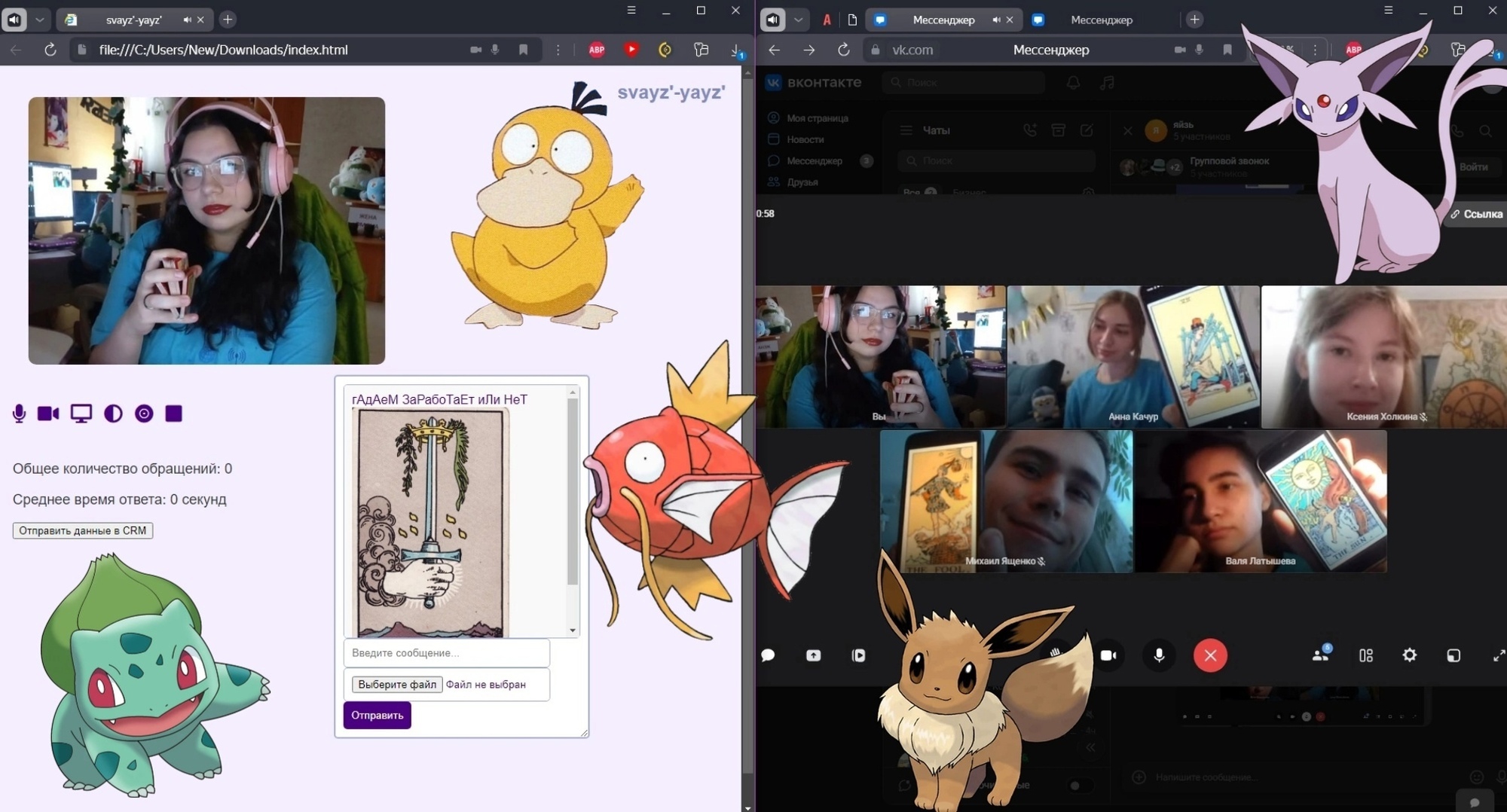Click the local webcam video preview

tap(206, 230)
